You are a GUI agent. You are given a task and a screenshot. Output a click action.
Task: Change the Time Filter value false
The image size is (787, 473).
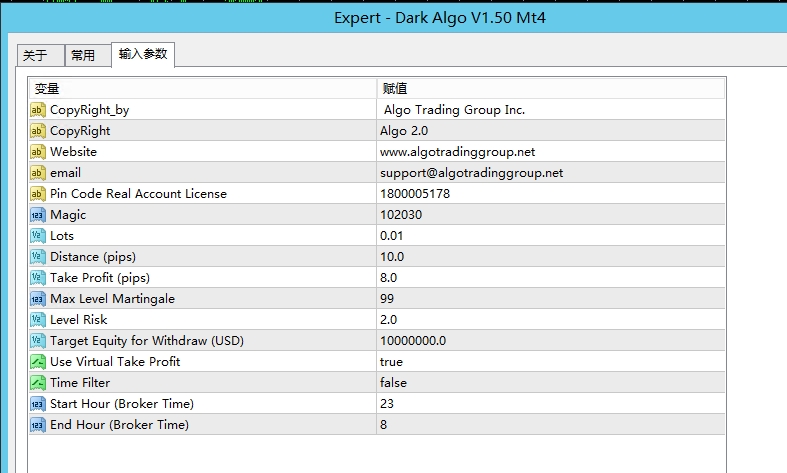(x=551, y=383)
